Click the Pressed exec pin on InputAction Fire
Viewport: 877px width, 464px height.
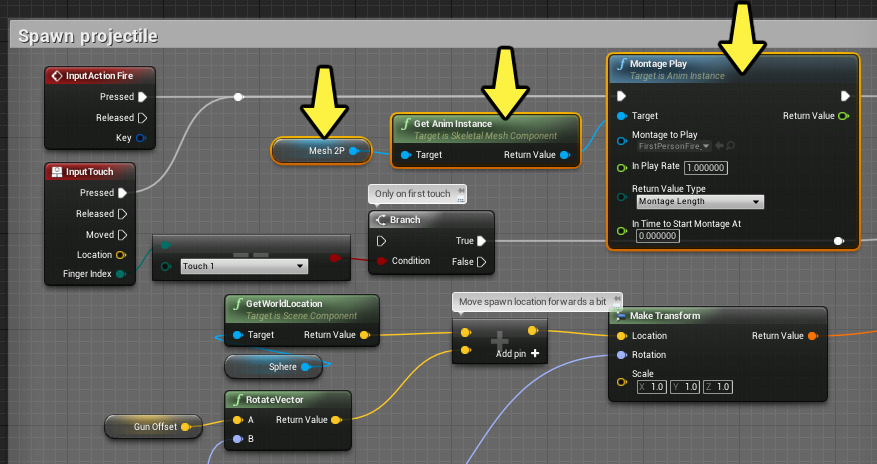(x=143, y=97)
